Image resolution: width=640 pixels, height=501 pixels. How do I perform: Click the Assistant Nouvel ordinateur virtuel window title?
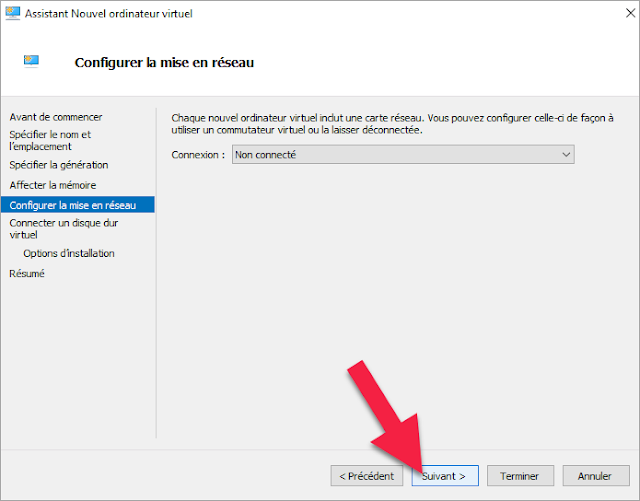click(x=109, y=13)
